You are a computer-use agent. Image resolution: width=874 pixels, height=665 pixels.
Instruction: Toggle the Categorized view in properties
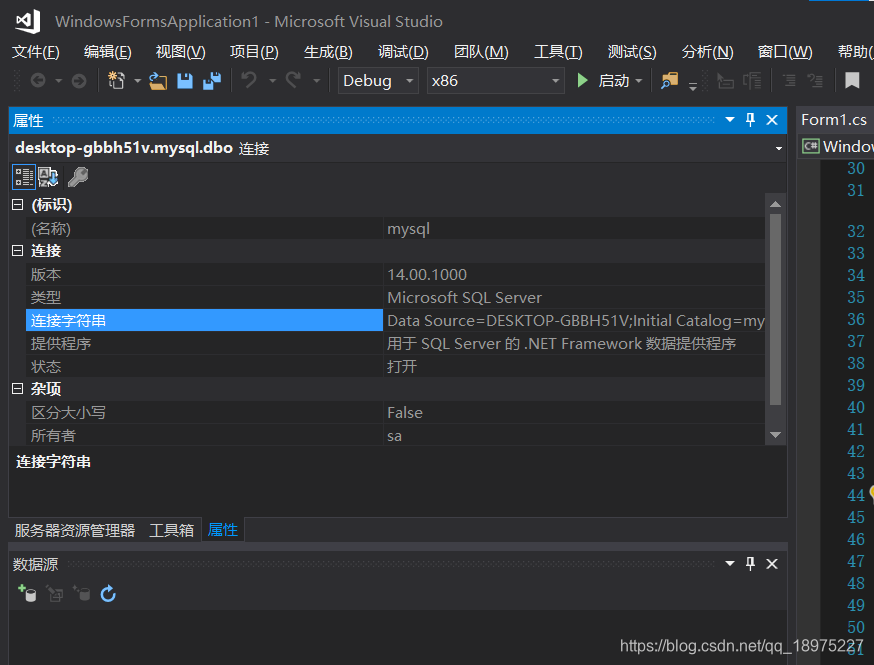pos(23,177)
